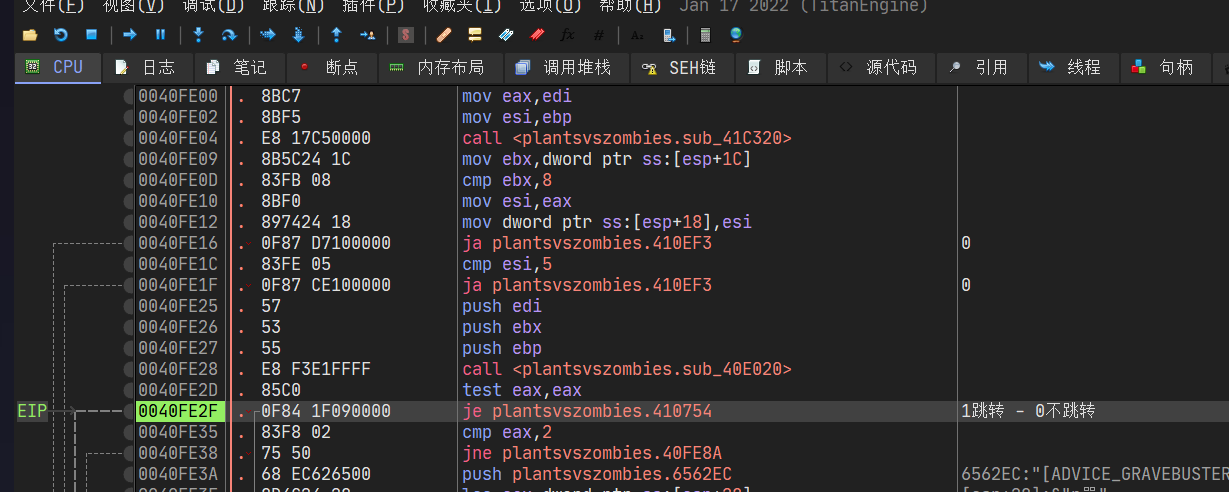Open the calculator toolbar icon
The image size is (1229, 492).
705,35
